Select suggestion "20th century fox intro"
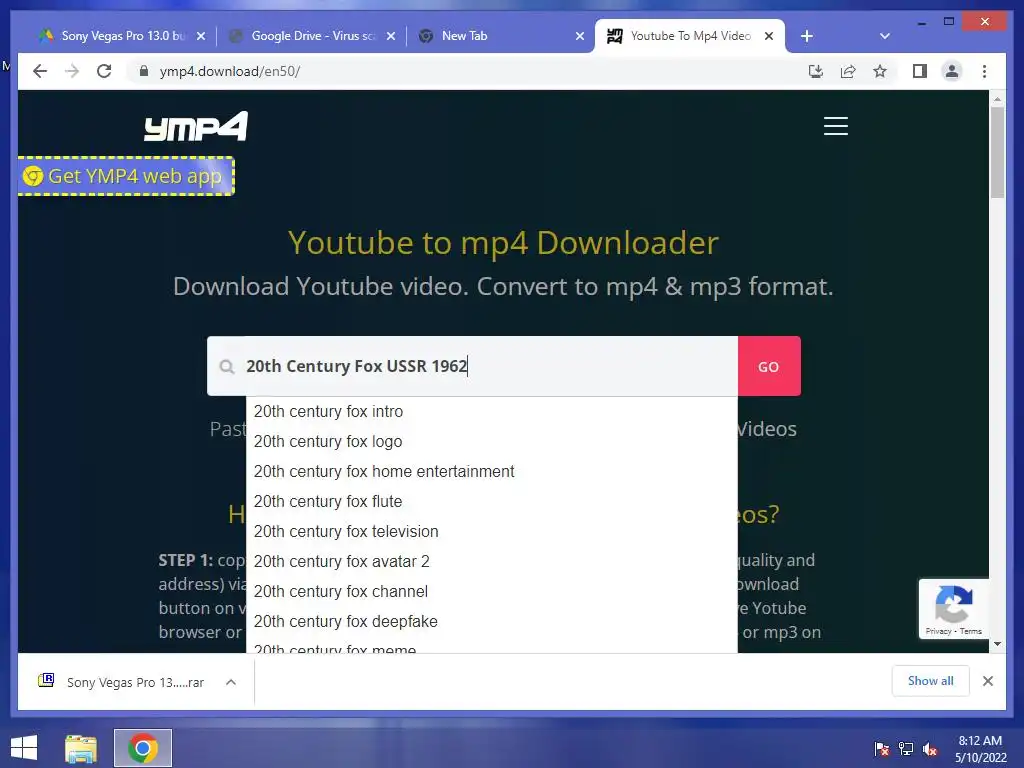The height and width of the screenshot is (768, 1024). point(492,411)
